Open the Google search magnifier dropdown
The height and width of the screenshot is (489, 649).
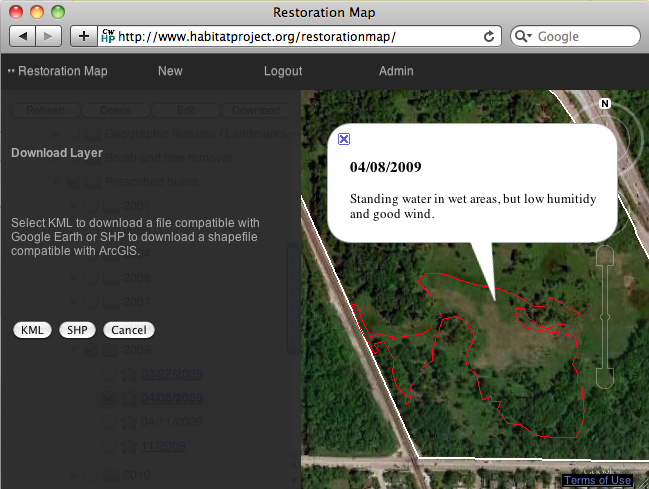click(x=523, y=36)
